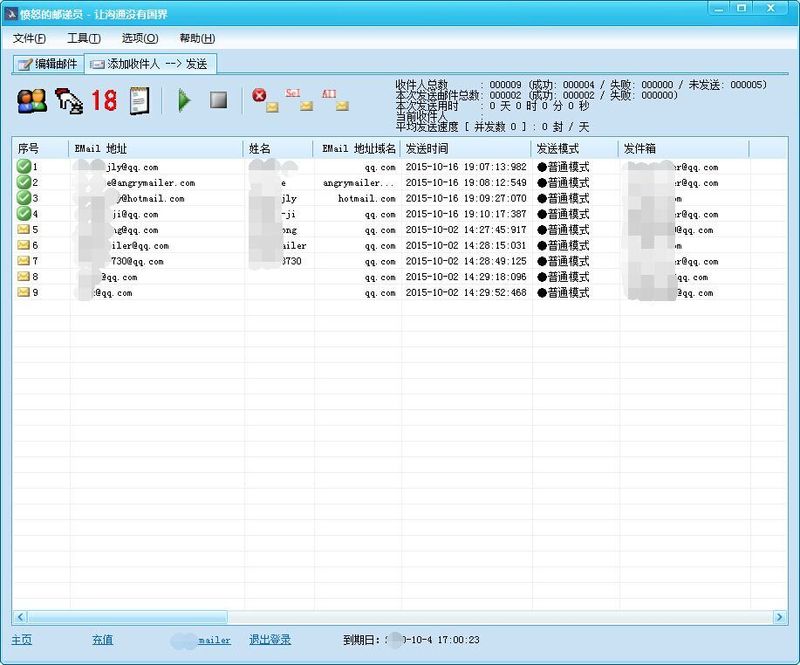Stop sending with the gray square button

click(218, 100)
